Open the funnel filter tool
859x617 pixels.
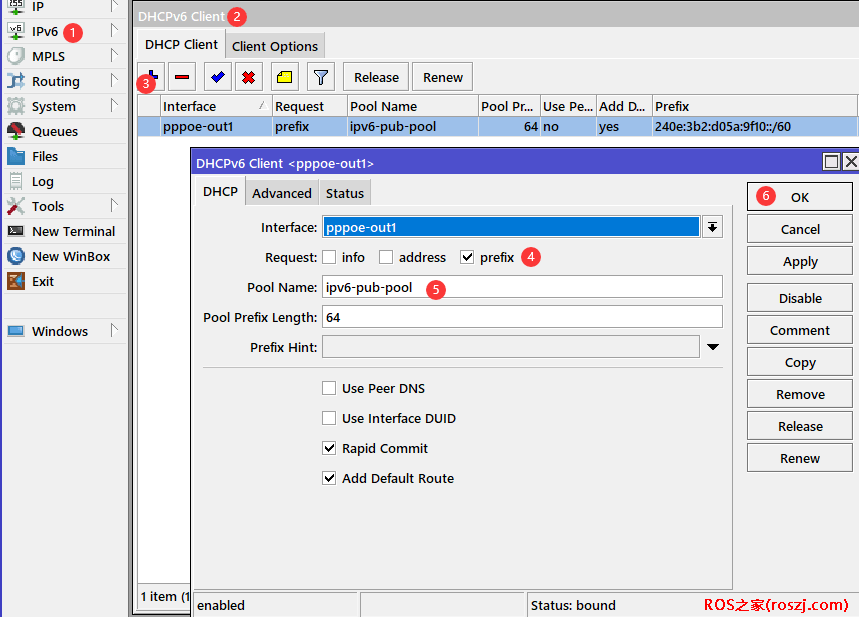click(x=320, y=77)
